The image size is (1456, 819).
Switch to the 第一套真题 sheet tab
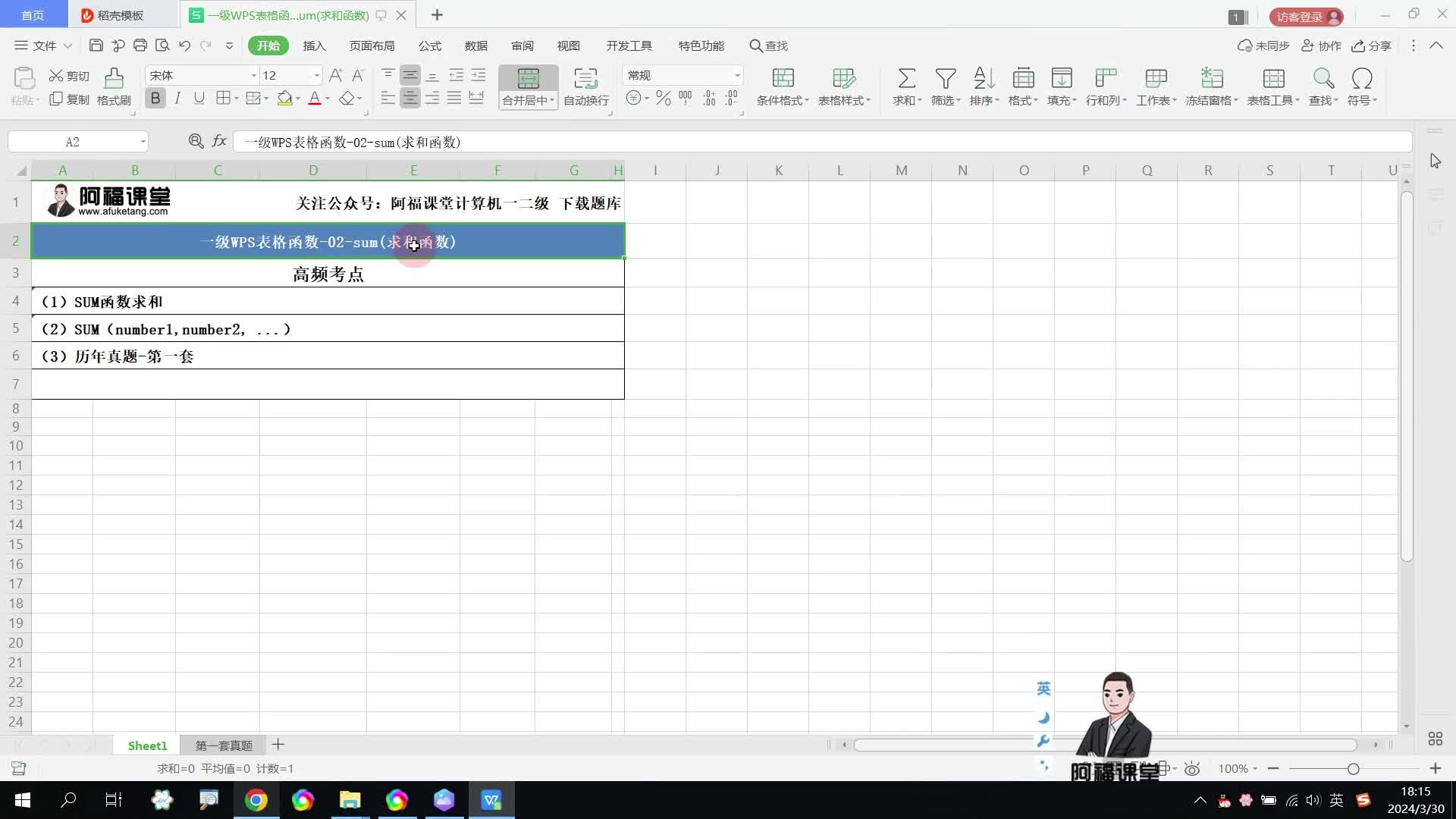pyautogui.click(x=224, y=745)
